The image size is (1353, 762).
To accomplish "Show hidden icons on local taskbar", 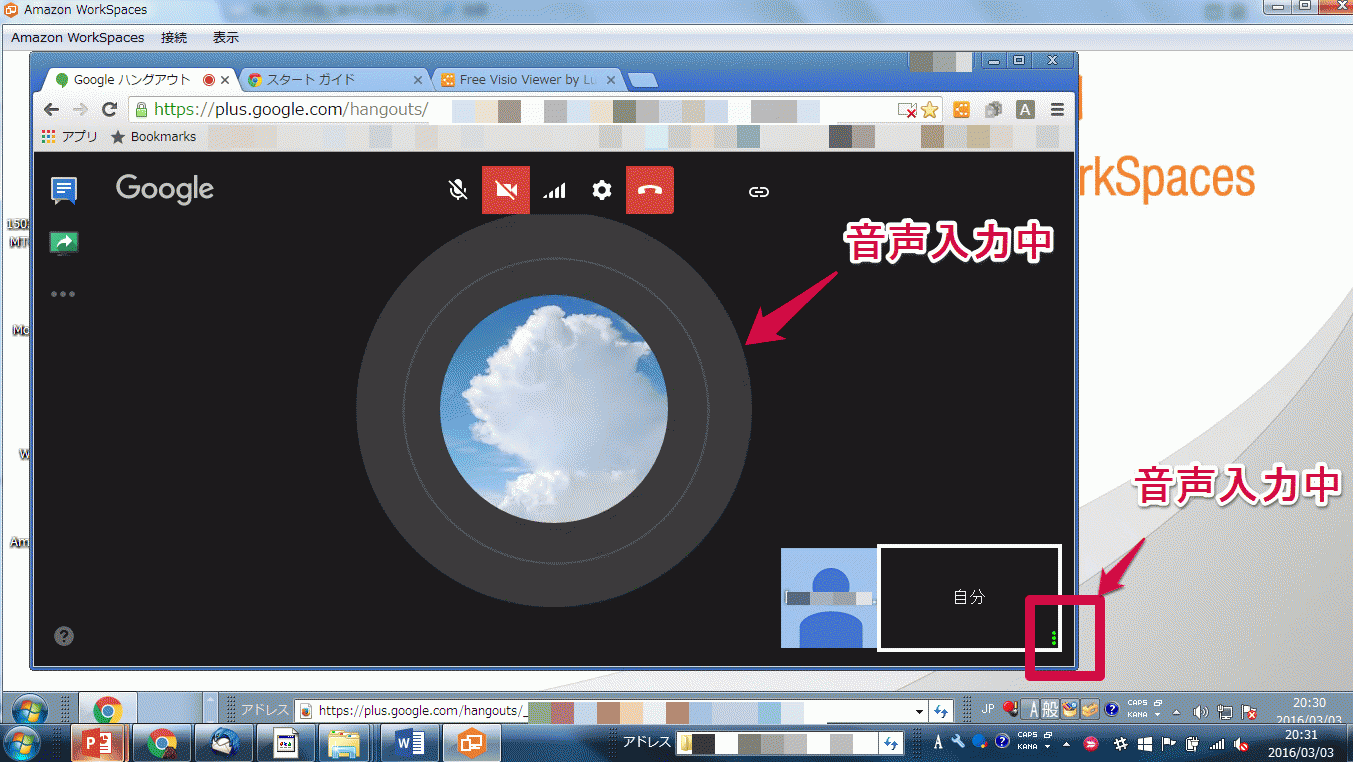I will (1067, 745).
